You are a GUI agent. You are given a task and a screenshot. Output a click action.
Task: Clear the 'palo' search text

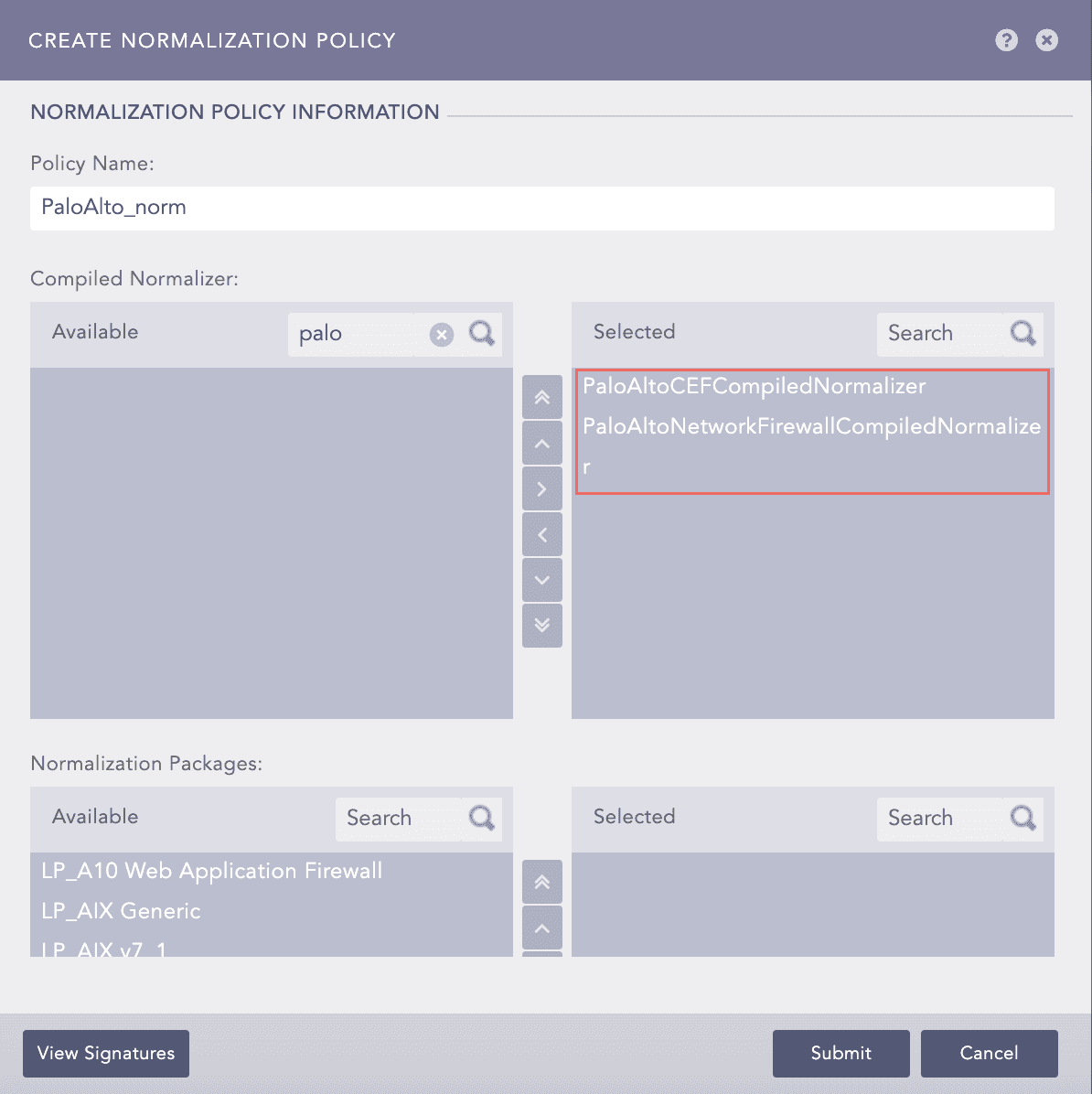pyautogui.click(x=442, y=335)
